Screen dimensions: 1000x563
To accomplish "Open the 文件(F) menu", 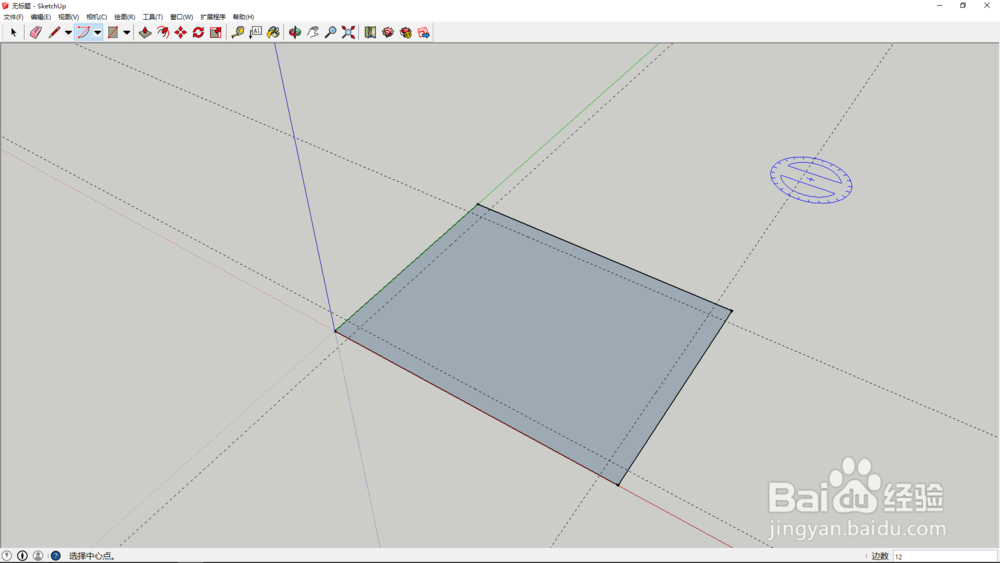I will click(x=13, y=17).
